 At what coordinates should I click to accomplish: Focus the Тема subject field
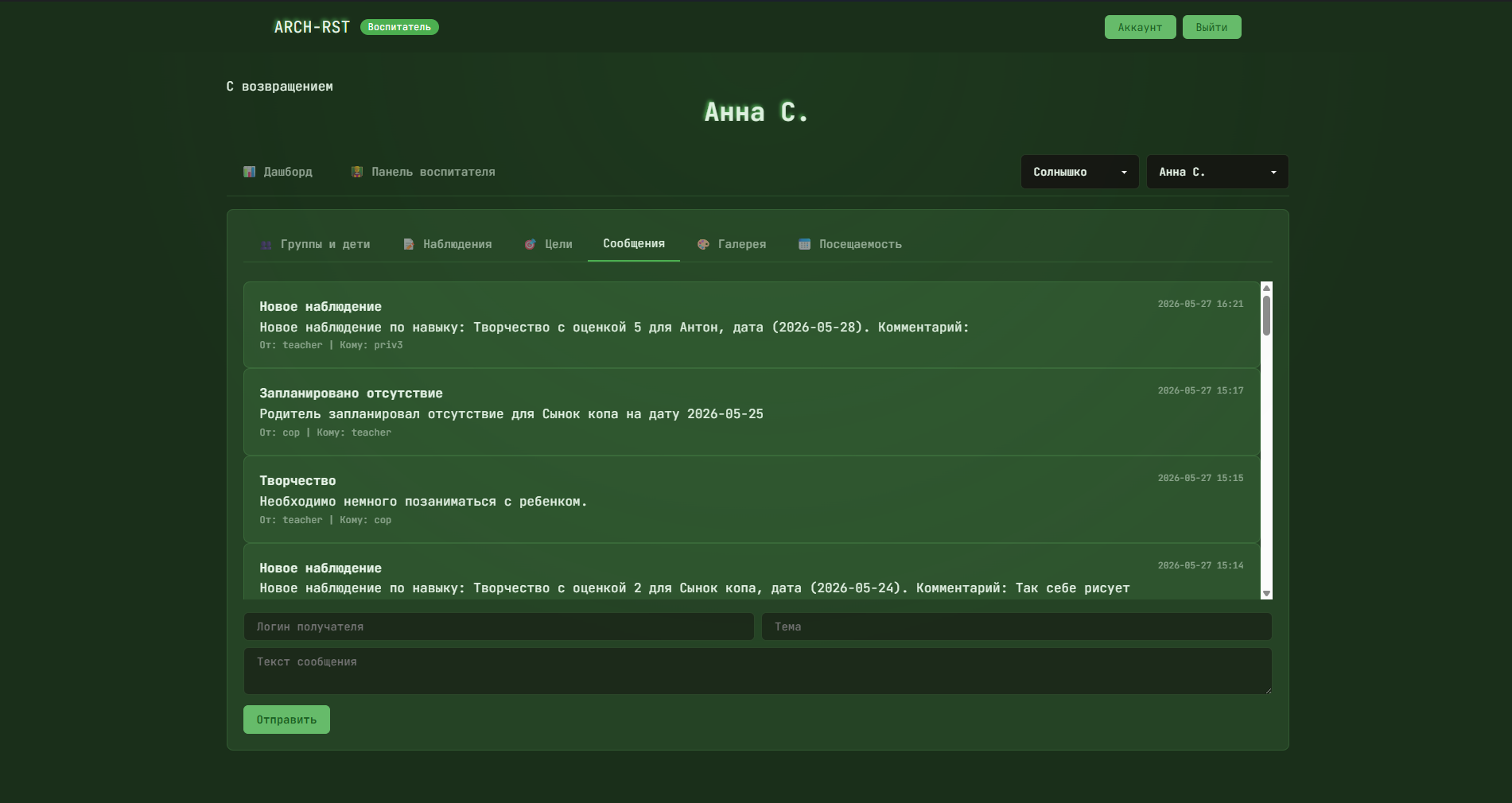[x=1016, y=626]
